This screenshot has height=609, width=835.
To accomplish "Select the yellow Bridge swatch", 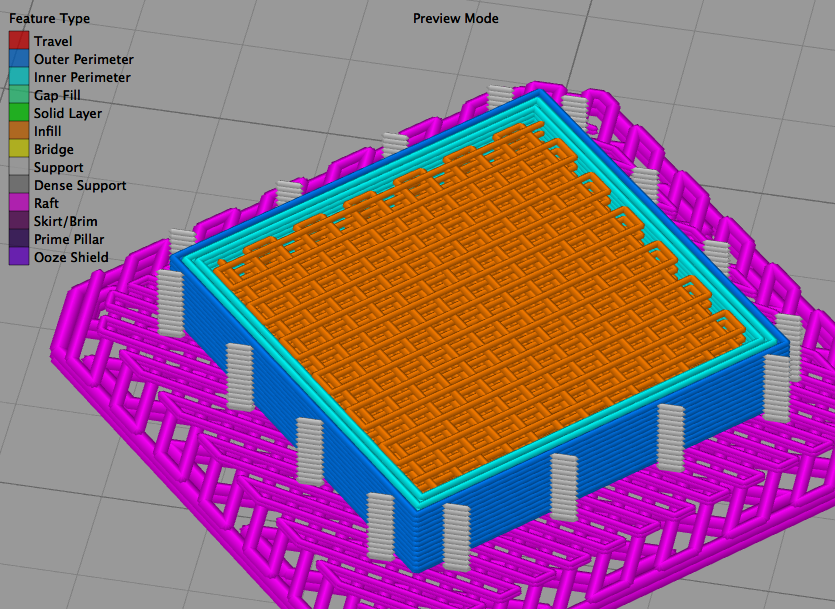I will (19, 149).
